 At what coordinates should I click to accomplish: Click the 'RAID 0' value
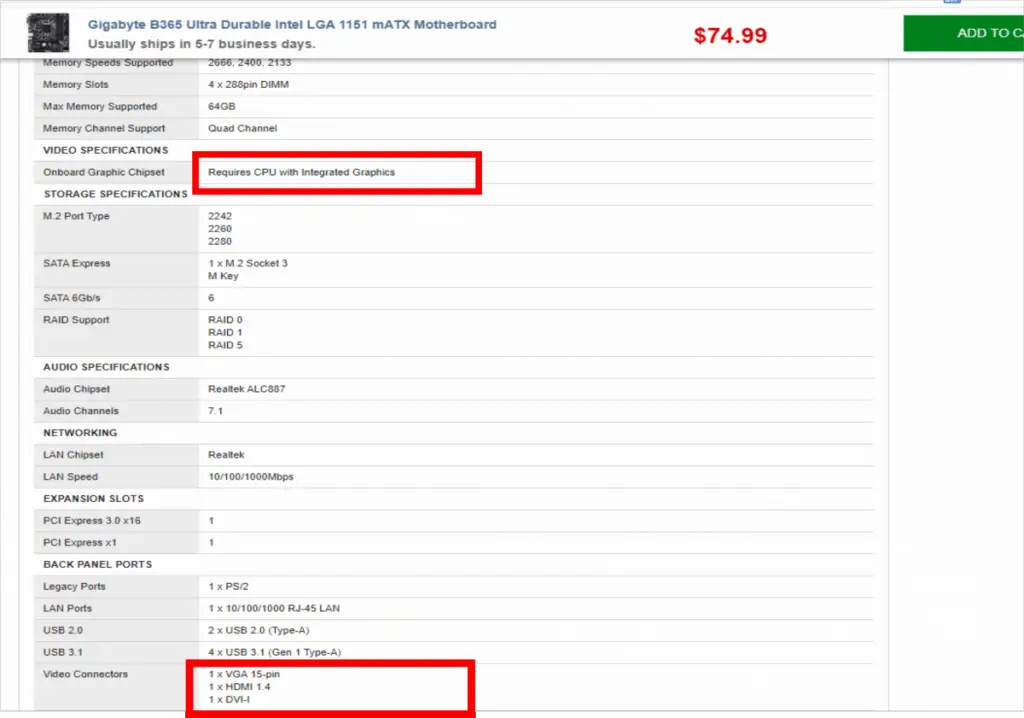click(225, 319)
